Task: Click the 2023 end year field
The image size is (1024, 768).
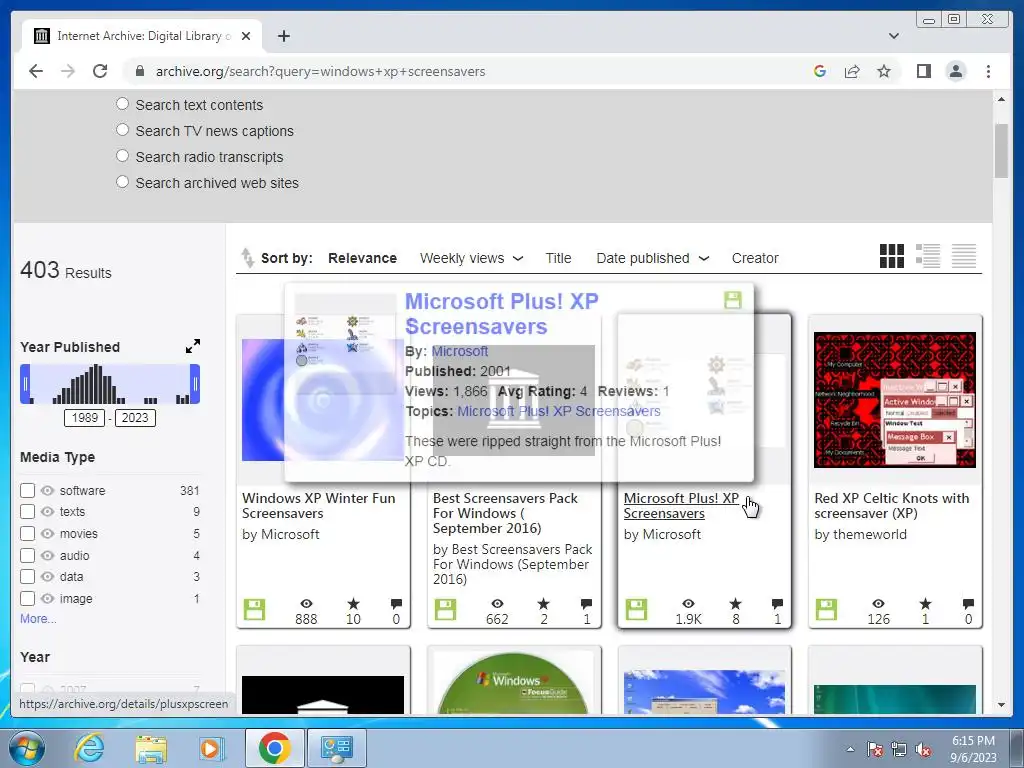Action: click(x=135, y=418)
